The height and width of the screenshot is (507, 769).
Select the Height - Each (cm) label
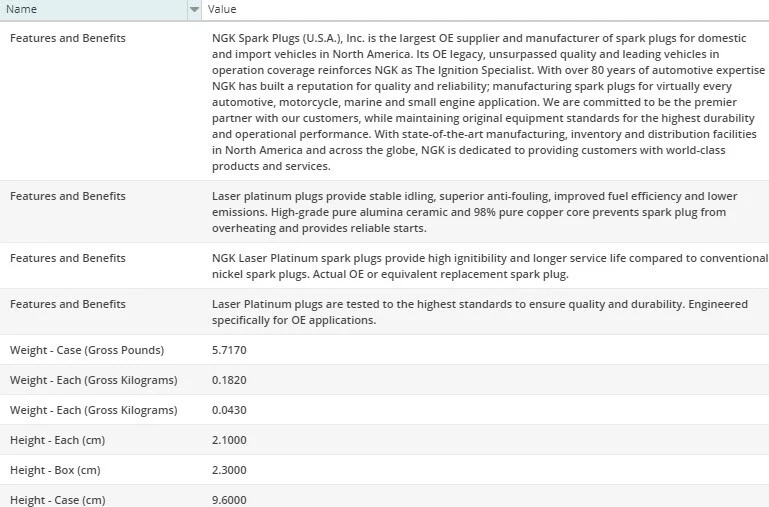64,440
